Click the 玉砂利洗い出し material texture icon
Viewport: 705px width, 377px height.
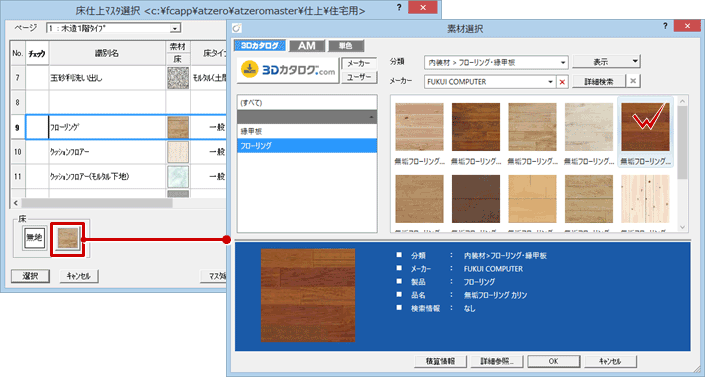pos(178,78)
